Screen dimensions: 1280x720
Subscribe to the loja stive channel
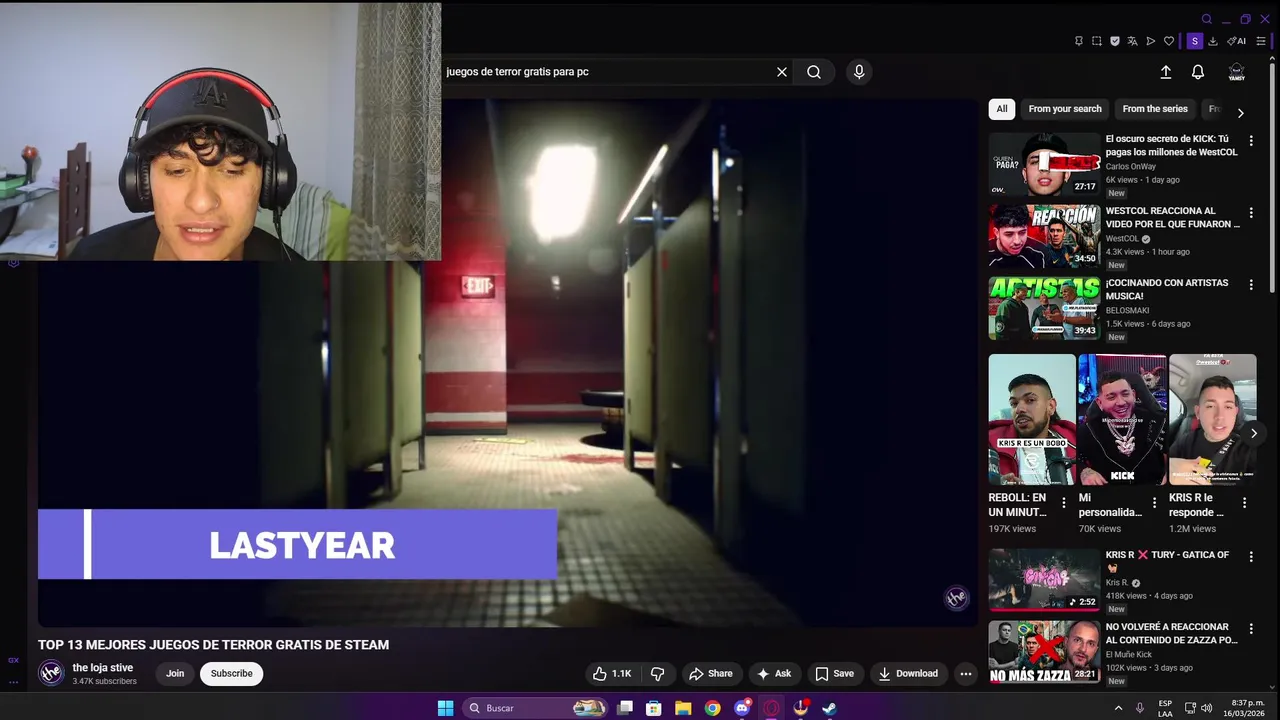pyautogui.click(x=231, y=674)
